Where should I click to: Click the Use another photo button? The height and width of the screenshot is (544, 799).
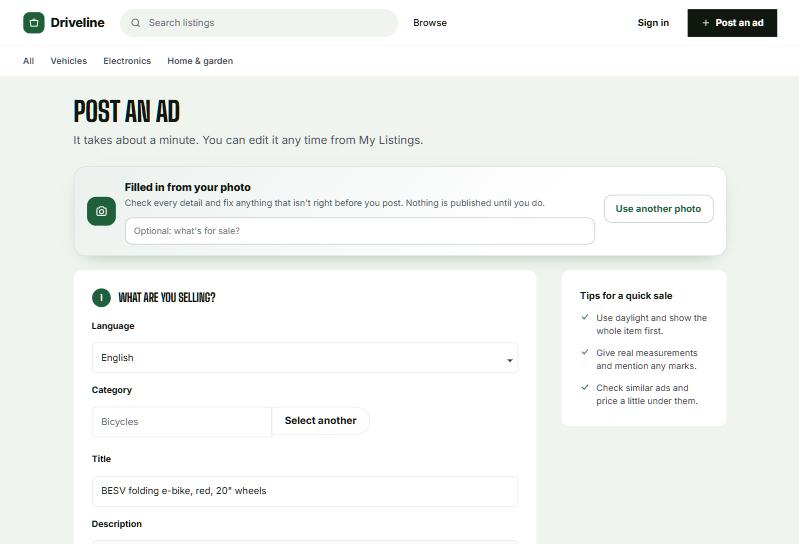click(658, 209)
